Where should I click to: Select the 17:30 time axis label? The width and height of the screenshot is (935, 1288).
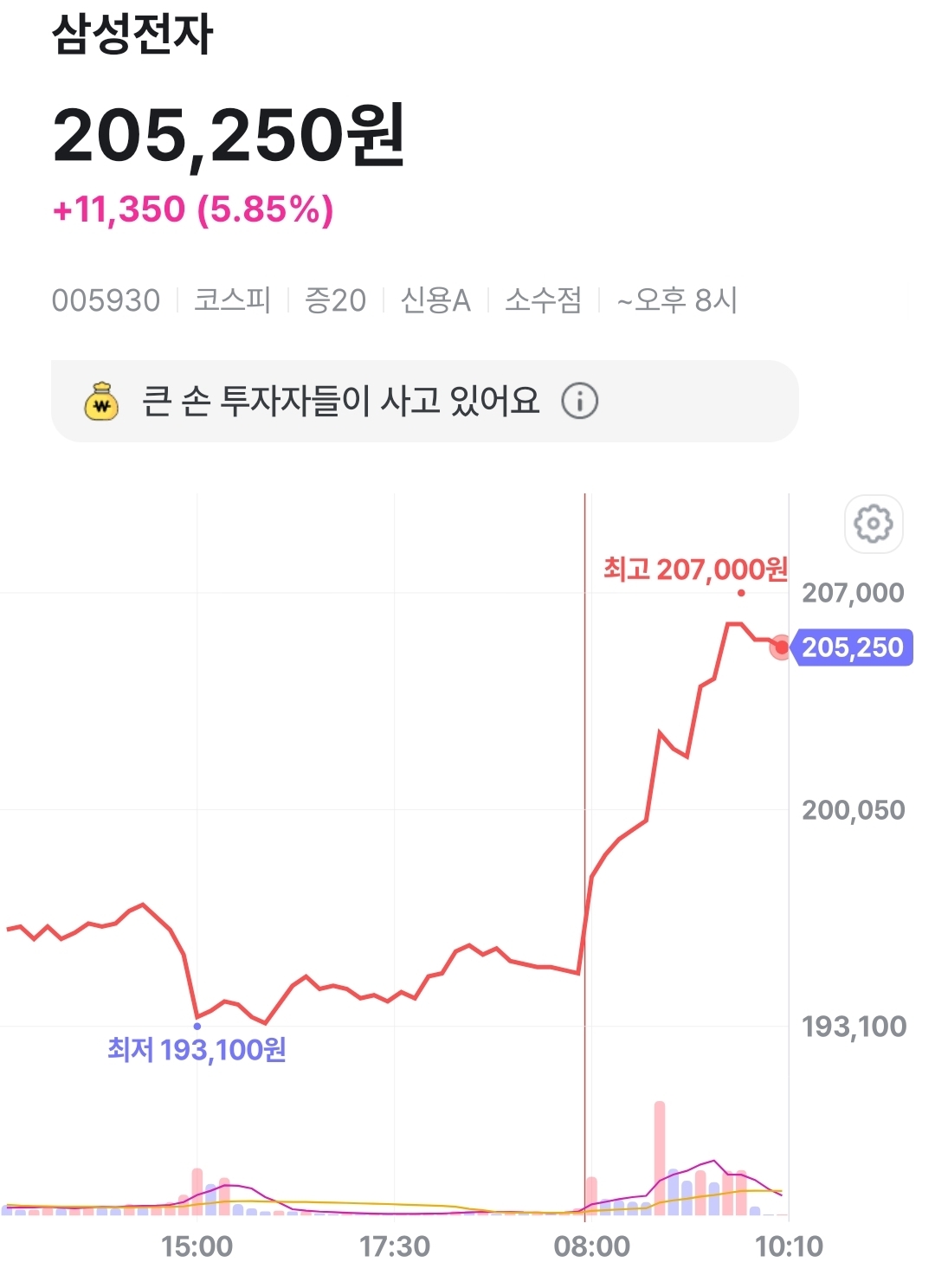[x=395, y=1246]
